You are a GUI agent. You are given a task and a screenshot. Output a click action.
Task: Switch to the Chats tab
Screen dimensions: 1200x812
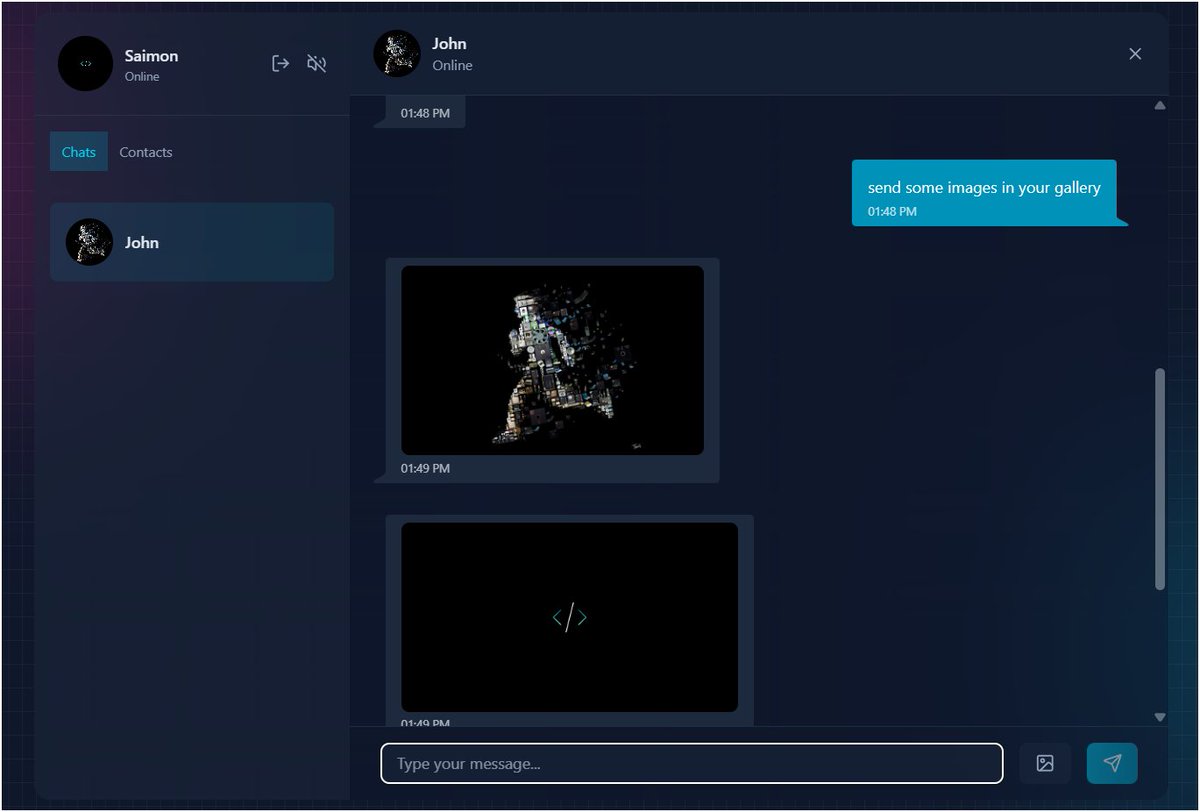79,152
